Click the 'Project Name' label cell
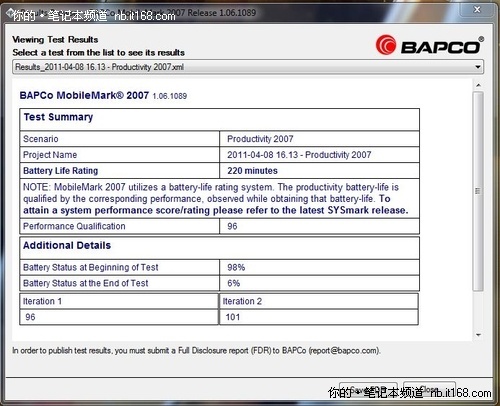Screen dimensions: 500x406 click(119, 155)
